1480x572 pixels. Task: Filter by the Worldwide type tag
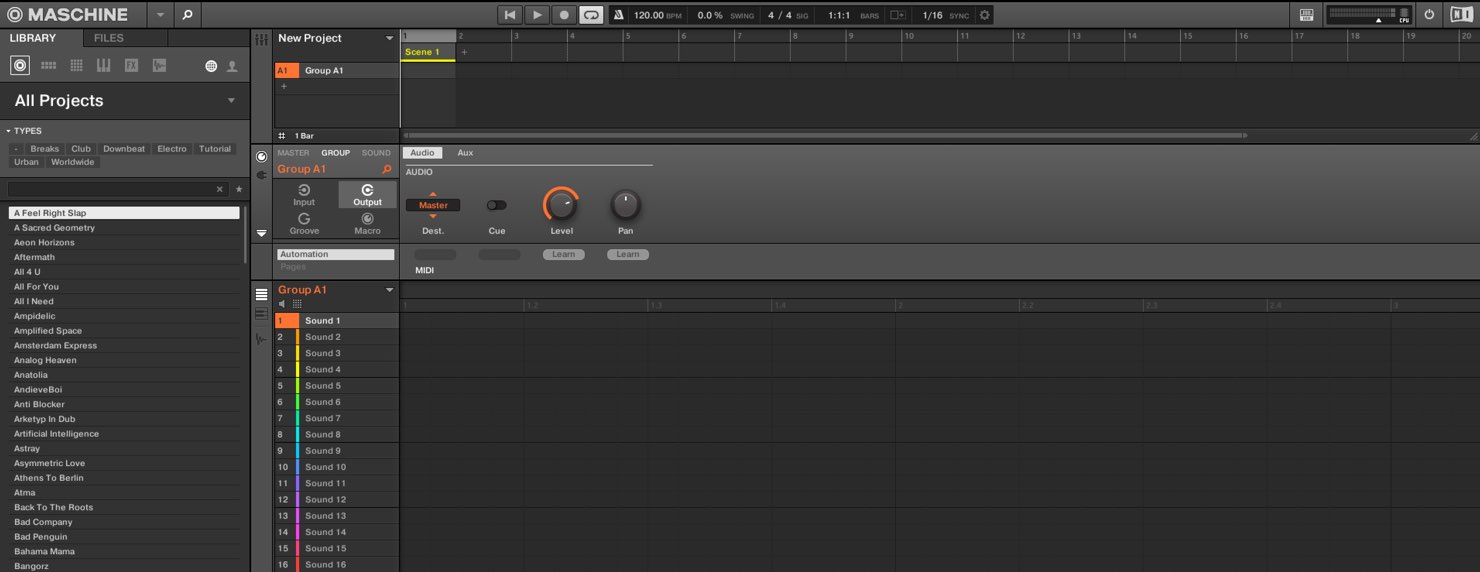pyautogui.click(x=73, y=162)
